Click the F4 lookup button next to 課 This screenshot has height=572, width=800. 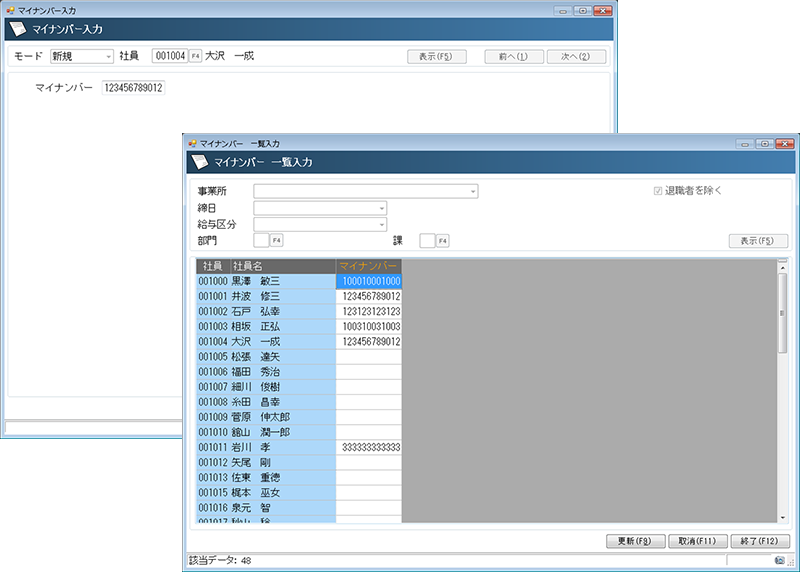click(x=442, y=240)
